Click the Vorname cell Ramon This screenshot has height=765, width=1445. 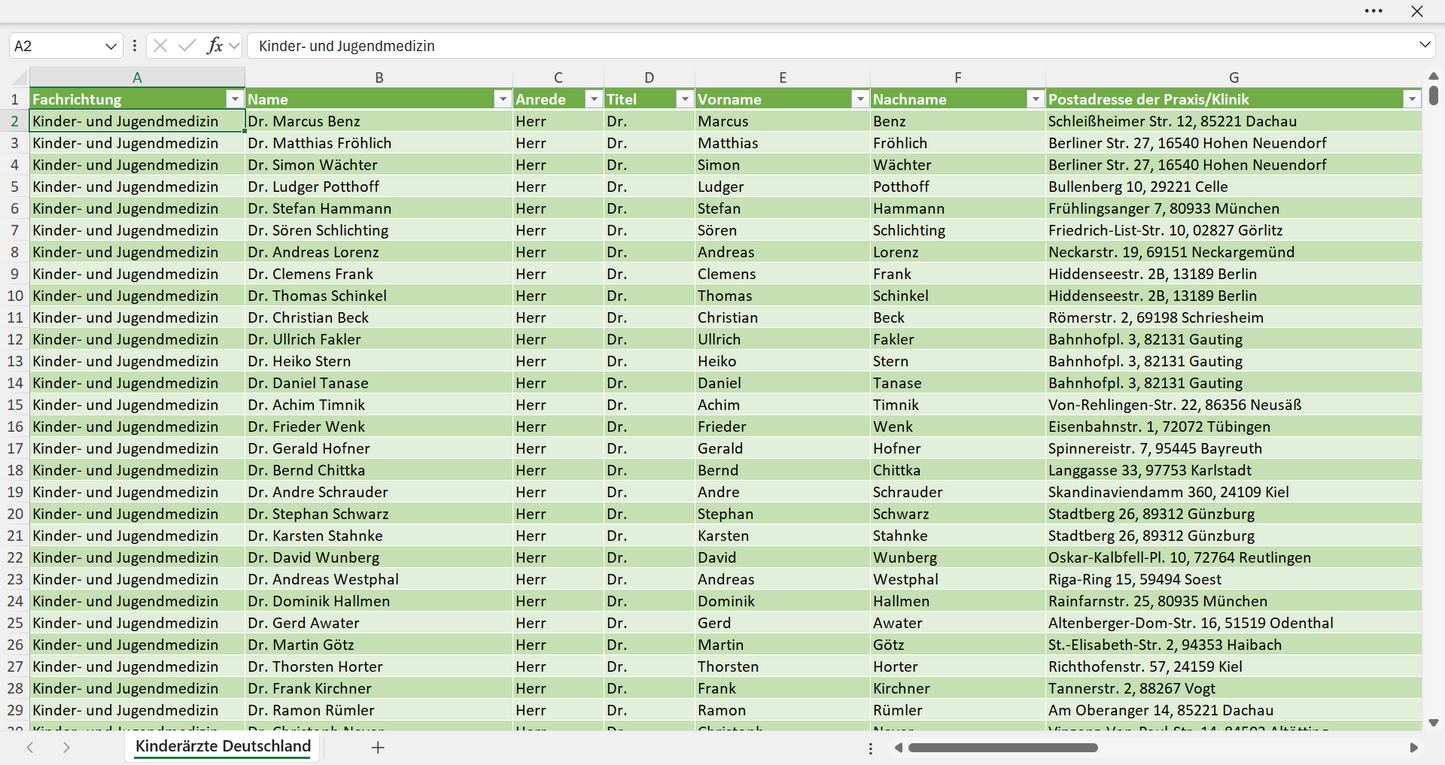tap(782, 710)
